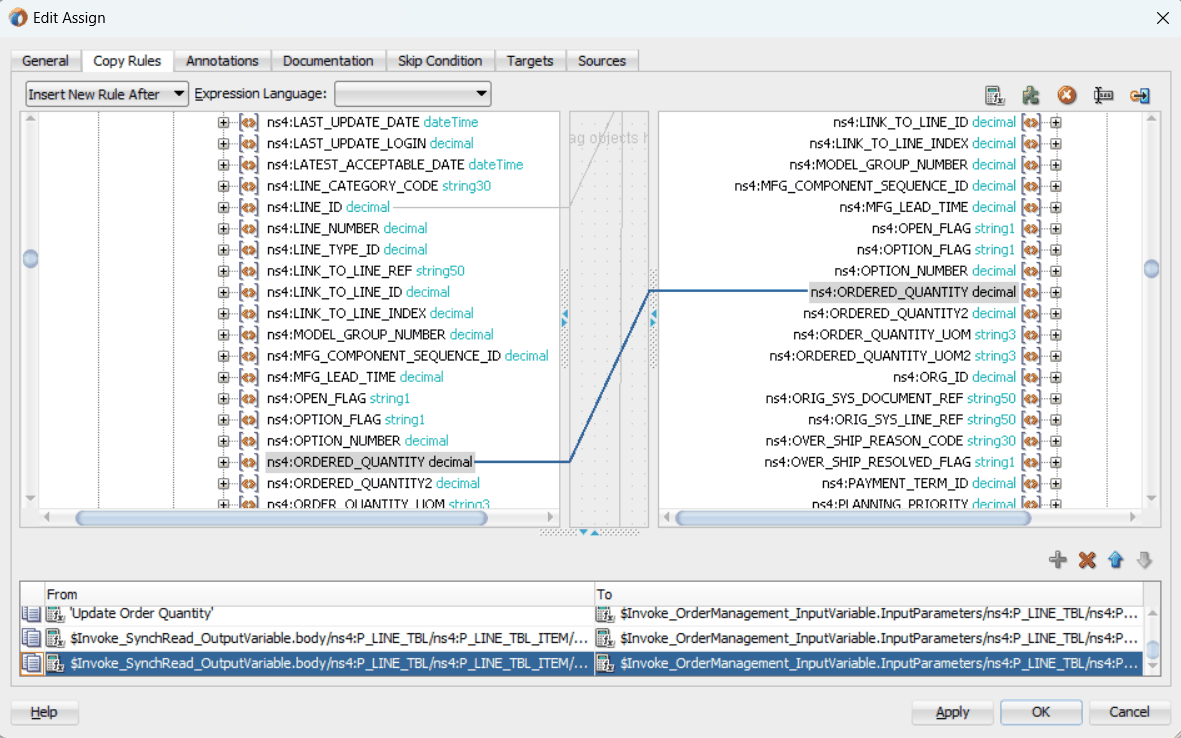Click the gray plus add rule icon

[1057, 560]
